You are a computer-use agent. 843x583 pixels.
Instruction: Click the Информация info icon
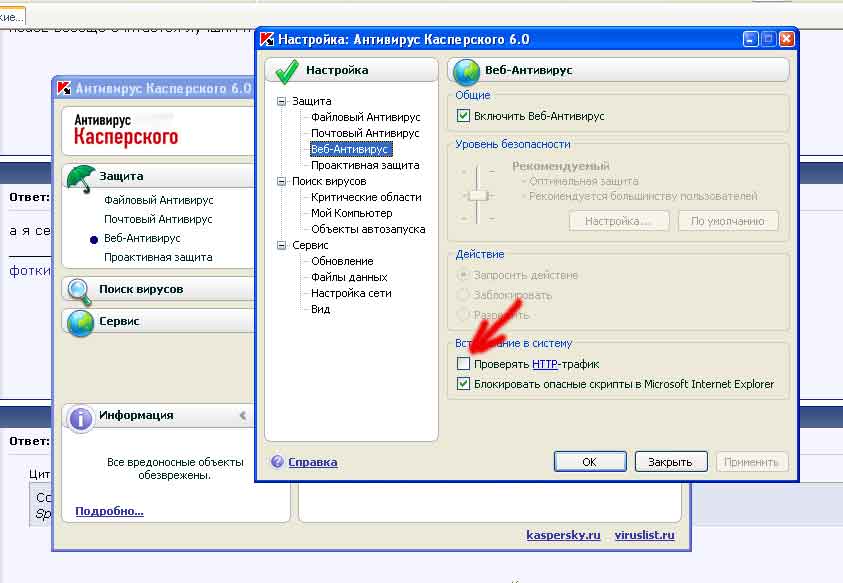coord(81,418)
